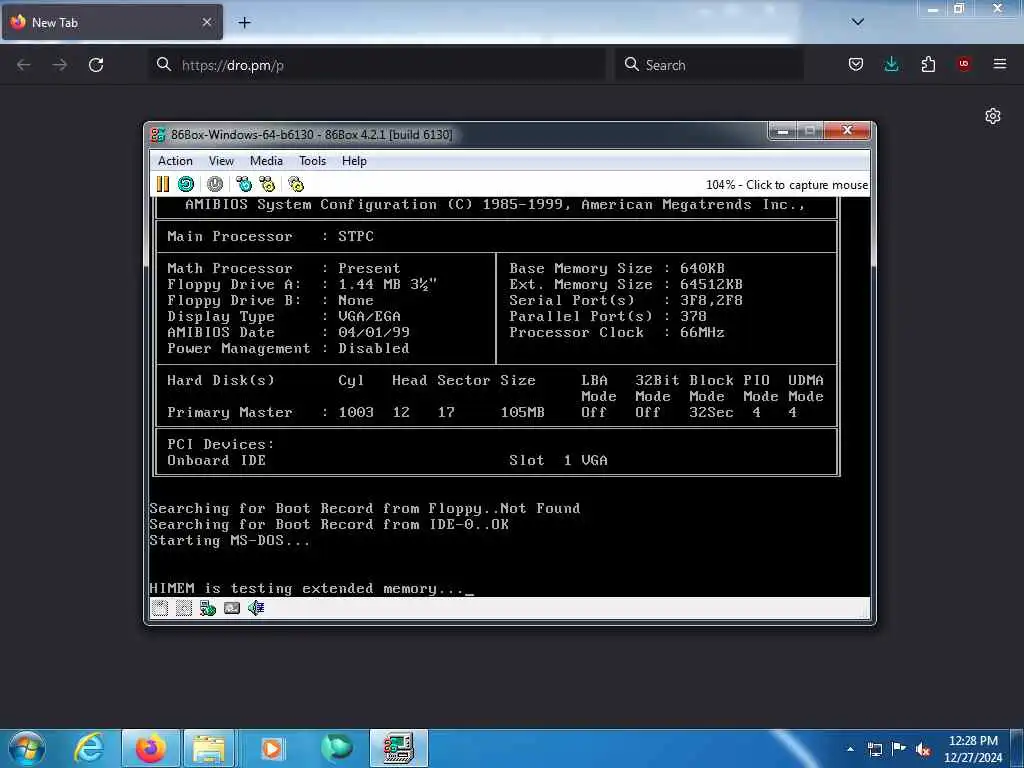The height and width of the screenshot is (768, 1024).
Task: Click the address bar showing dro.pm/p
Action: tap(377, 65)
